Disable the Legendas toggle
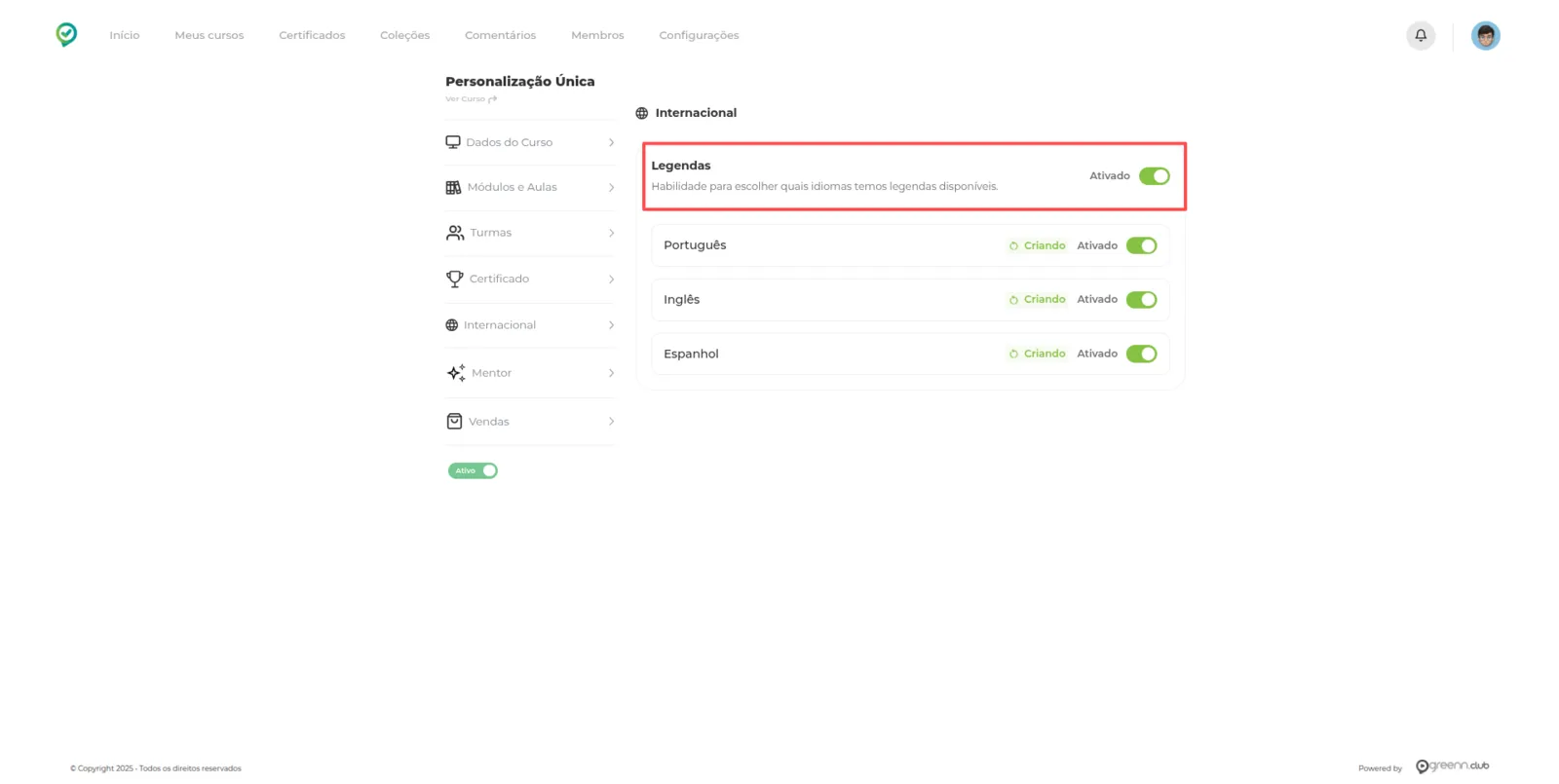Viewport: 1559px width, 784px height. click(x=1155, y=176)
